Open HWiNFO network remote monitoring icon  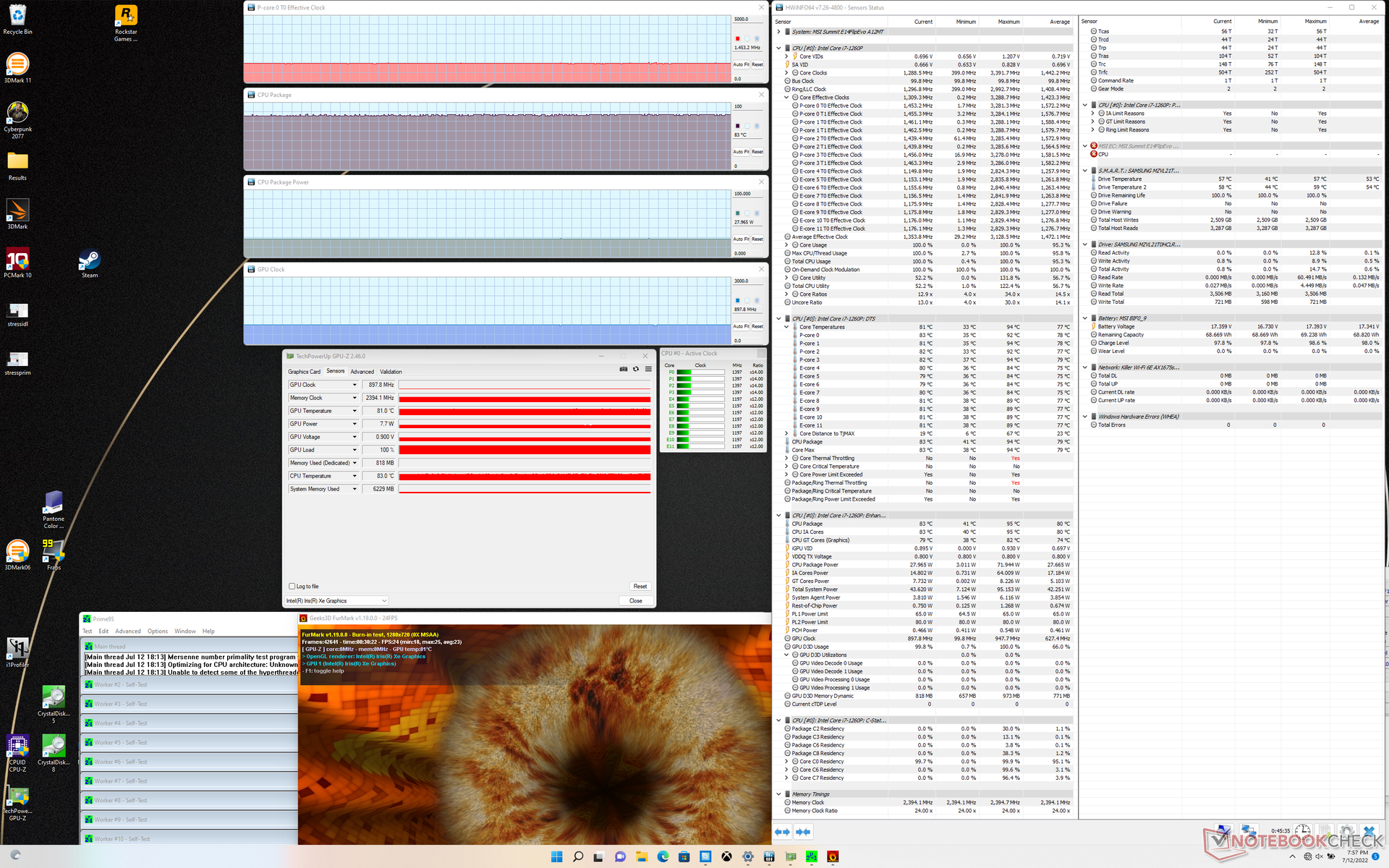(x=1249, y=831)
